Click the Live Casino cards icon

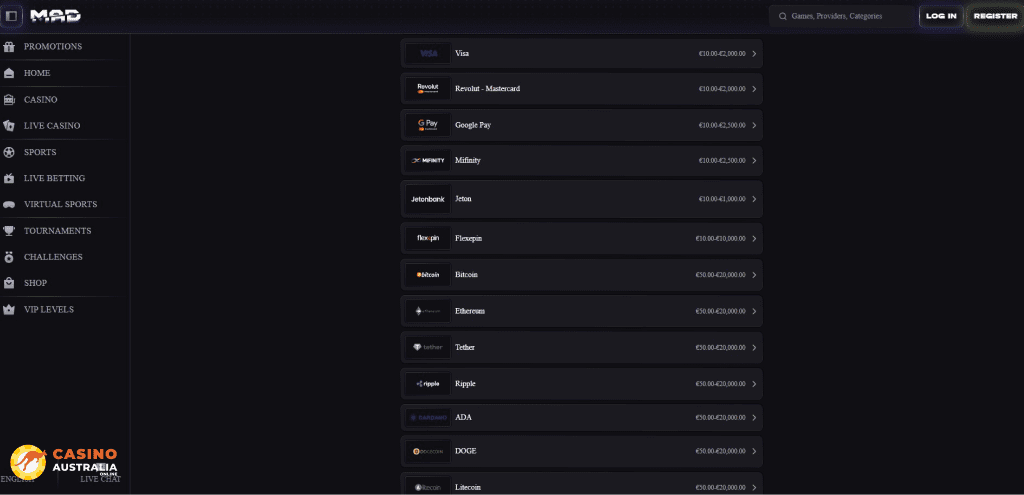9,125
